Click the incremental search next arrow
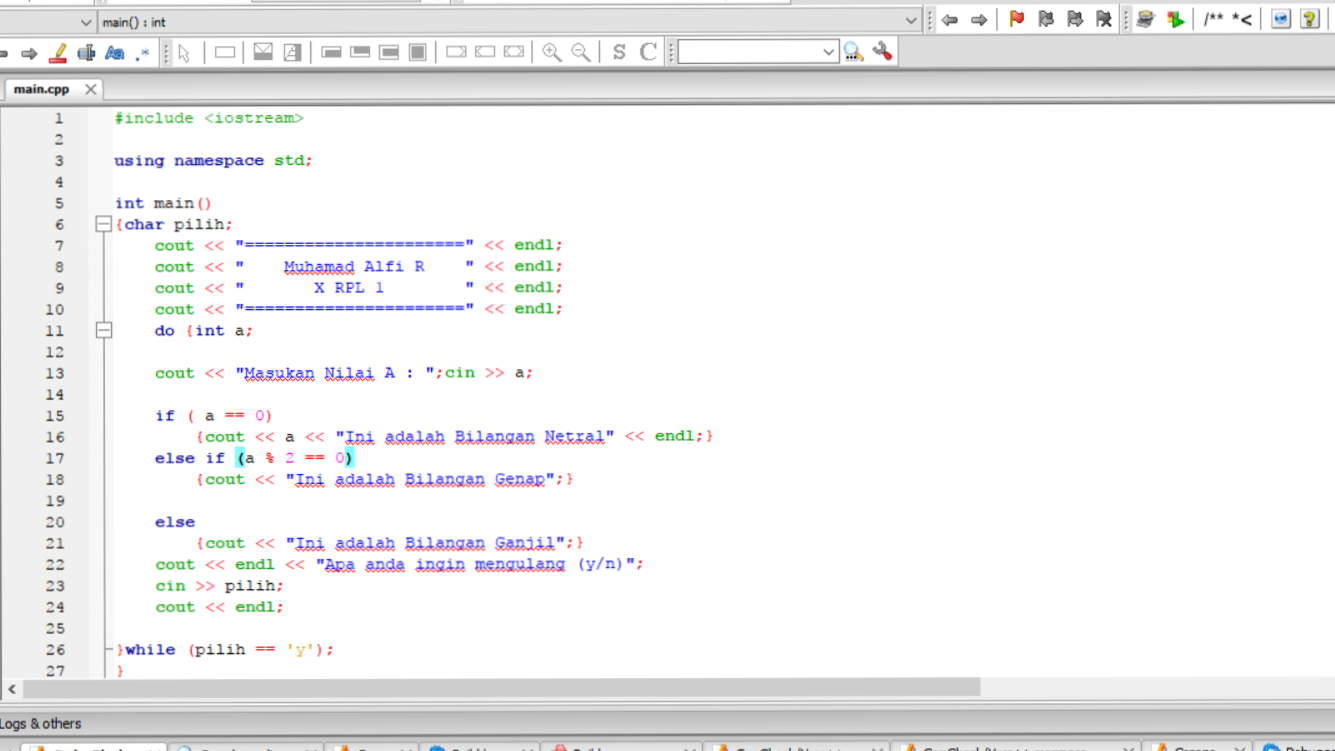 (29, 53)
